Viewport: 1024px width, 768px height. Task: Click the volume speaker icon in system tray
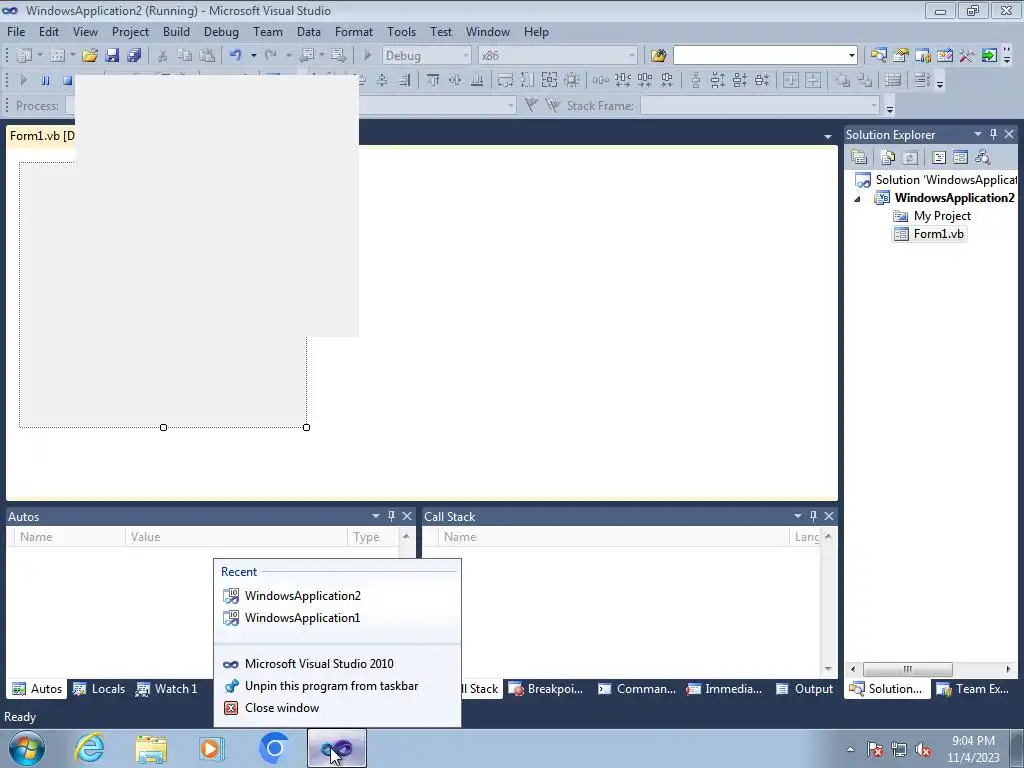click(x=923, y=749)
